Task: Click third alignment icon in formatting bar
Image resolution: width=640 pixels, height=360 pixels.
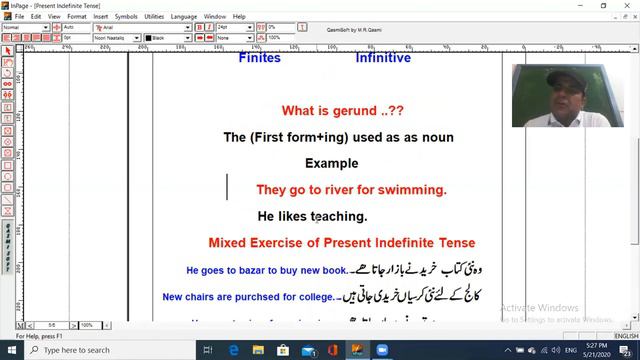Action: click(x=27, y=38)
